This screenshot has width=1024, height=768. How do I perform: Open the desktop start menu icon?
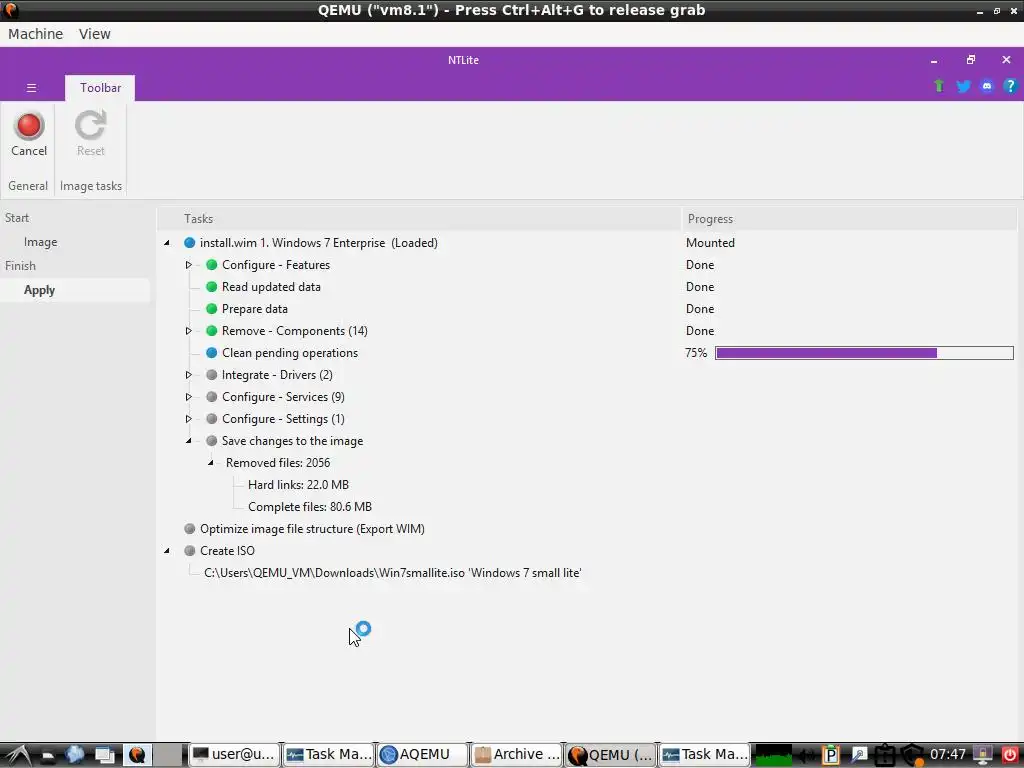pos(18,755)
